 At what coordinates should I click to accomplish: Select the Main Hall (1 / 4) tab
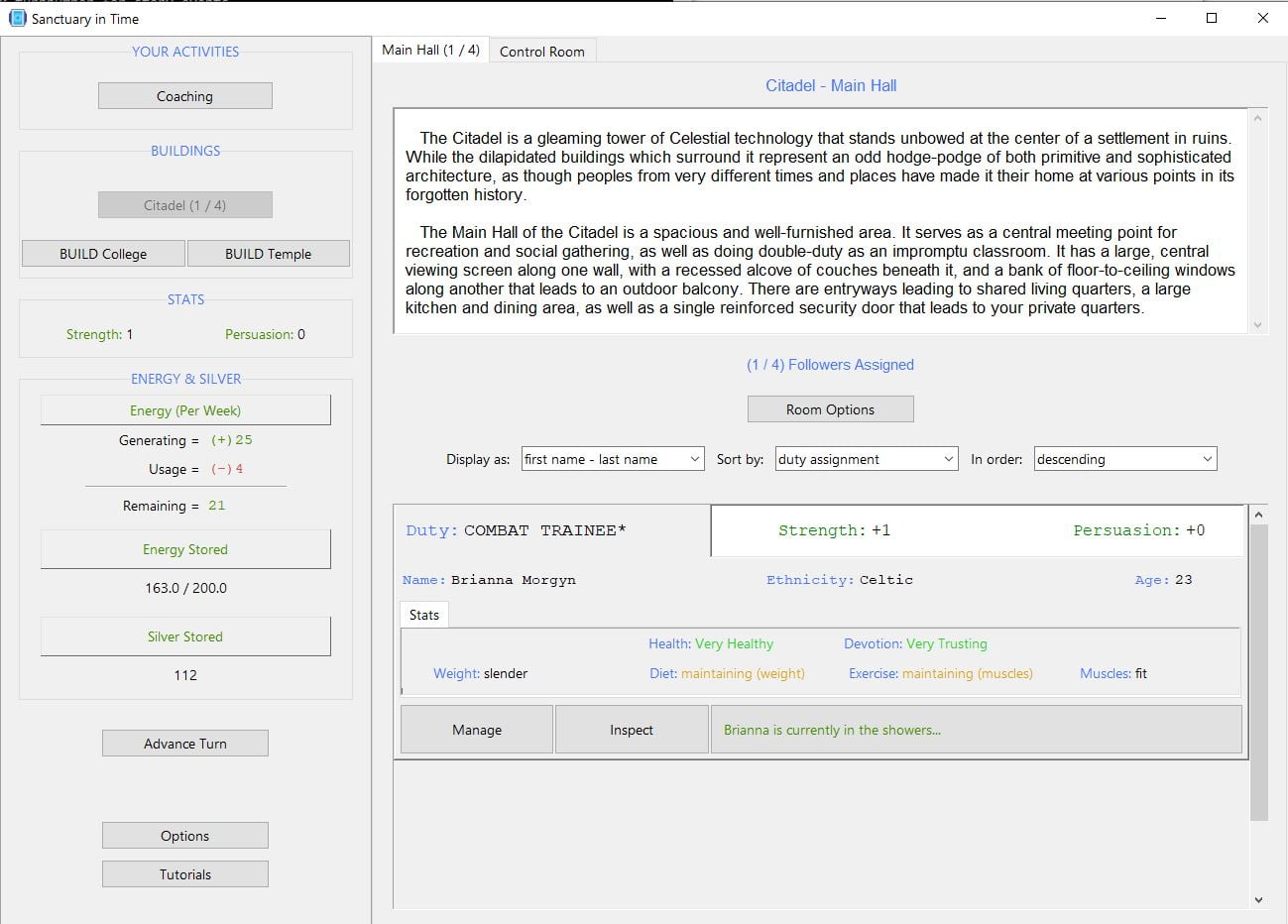(430, 50)
